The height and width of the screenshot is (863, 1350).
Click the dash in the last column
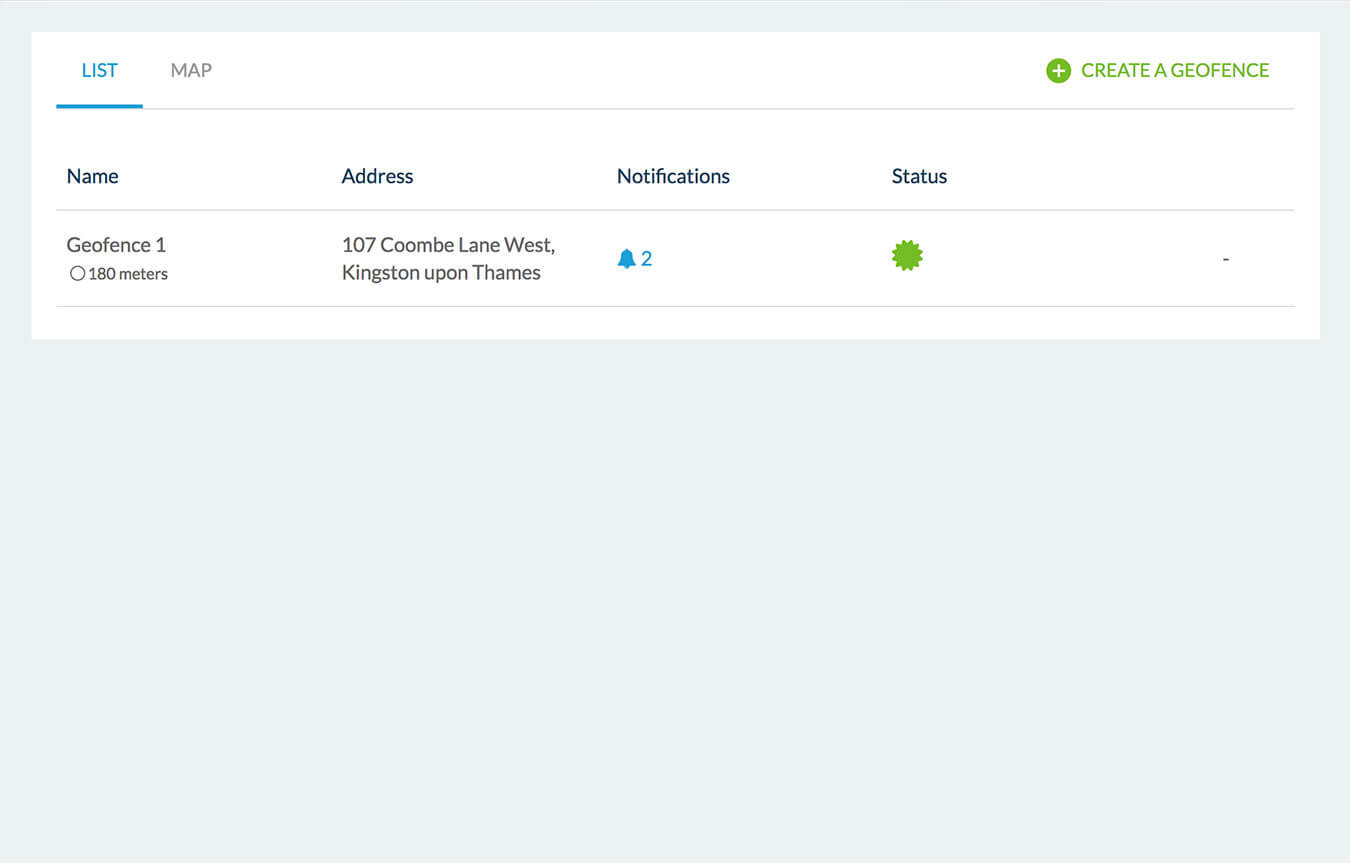click(x=1225, y=259)
